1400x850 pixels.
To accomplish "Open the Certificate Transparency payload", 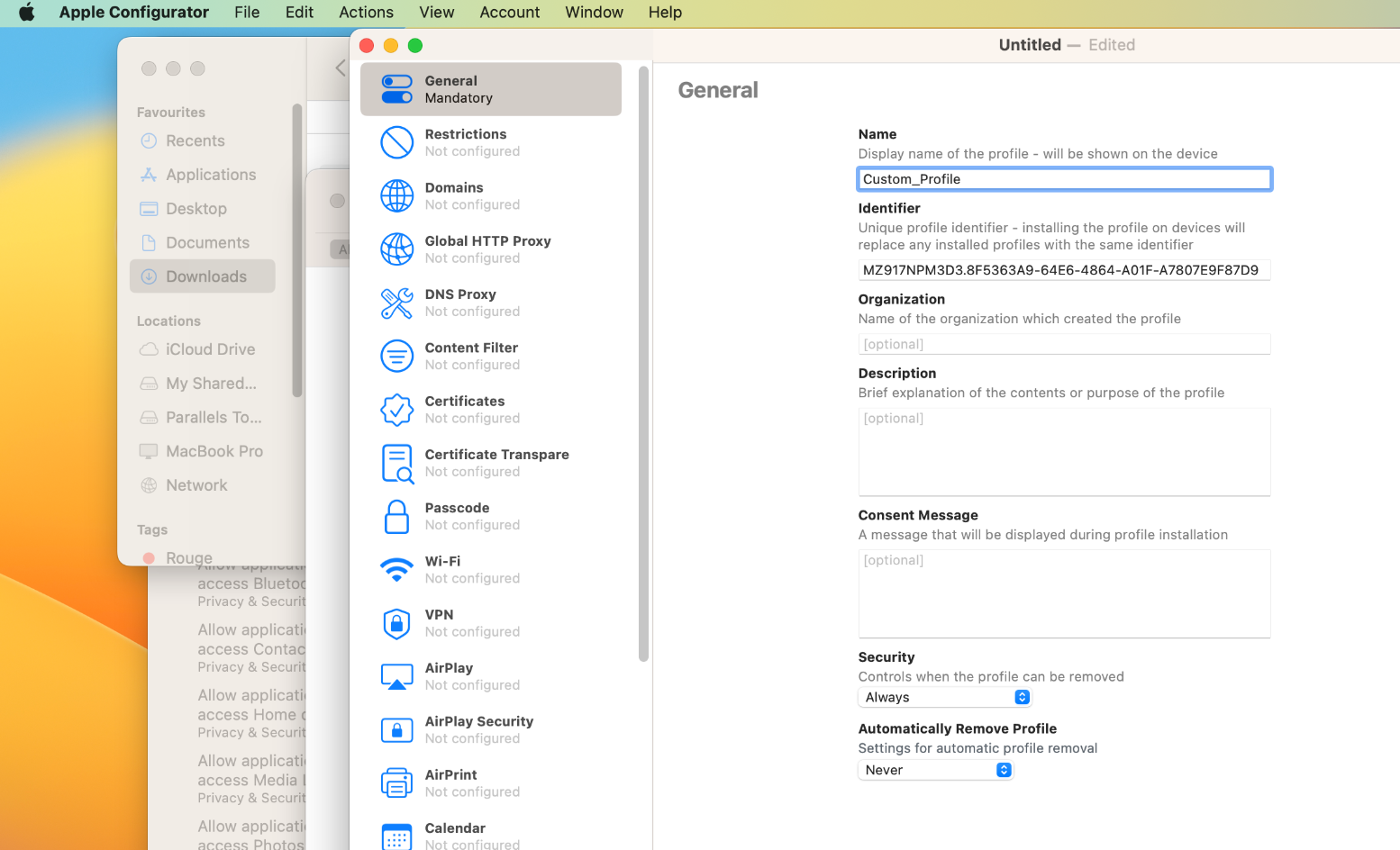I will click(x=496, y=463).
